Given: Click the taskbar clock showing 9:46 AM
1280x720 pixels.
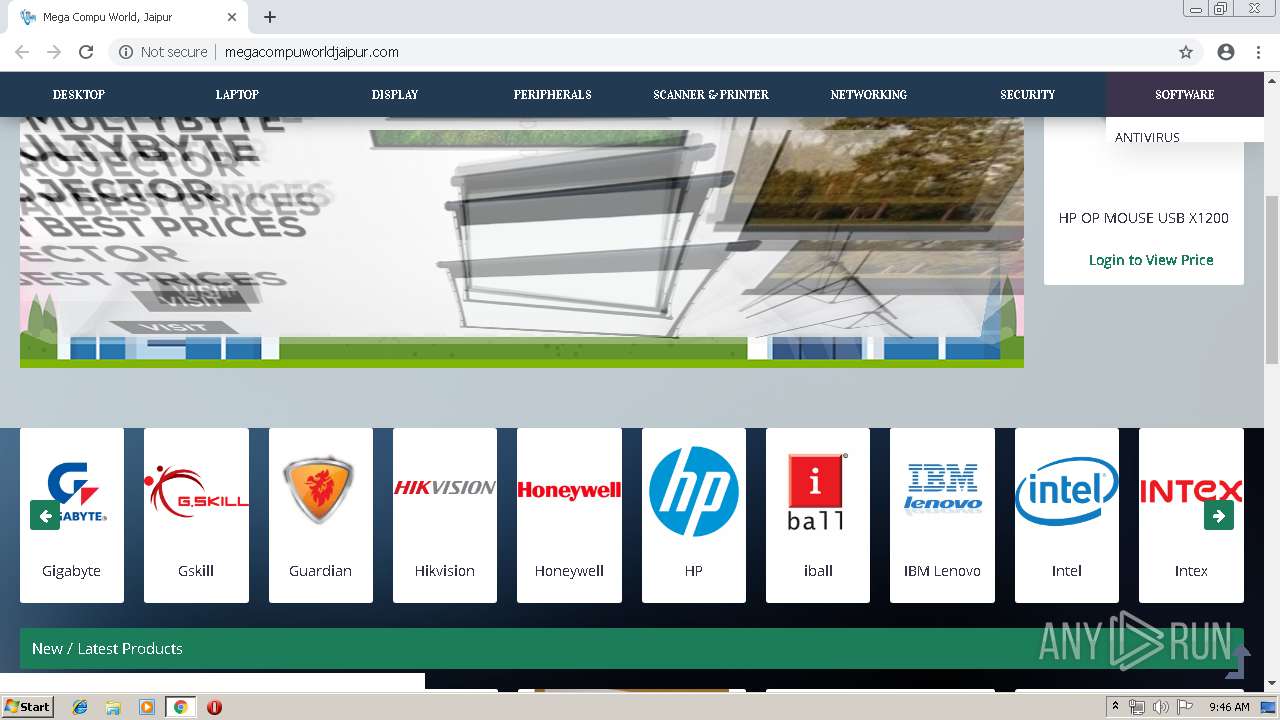Looking at the screenshot, I should tap(1229, 707).
